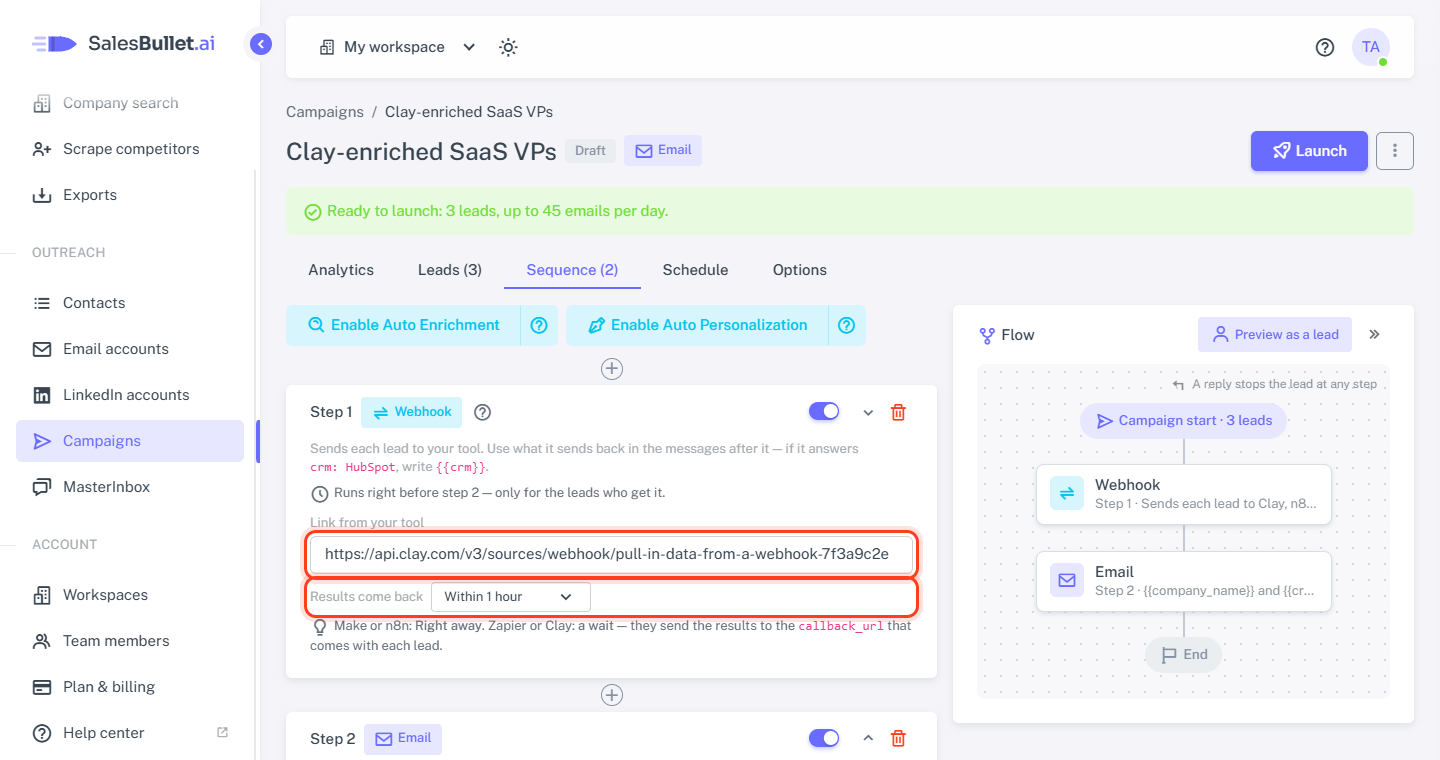Launch the campaign

1309,151
